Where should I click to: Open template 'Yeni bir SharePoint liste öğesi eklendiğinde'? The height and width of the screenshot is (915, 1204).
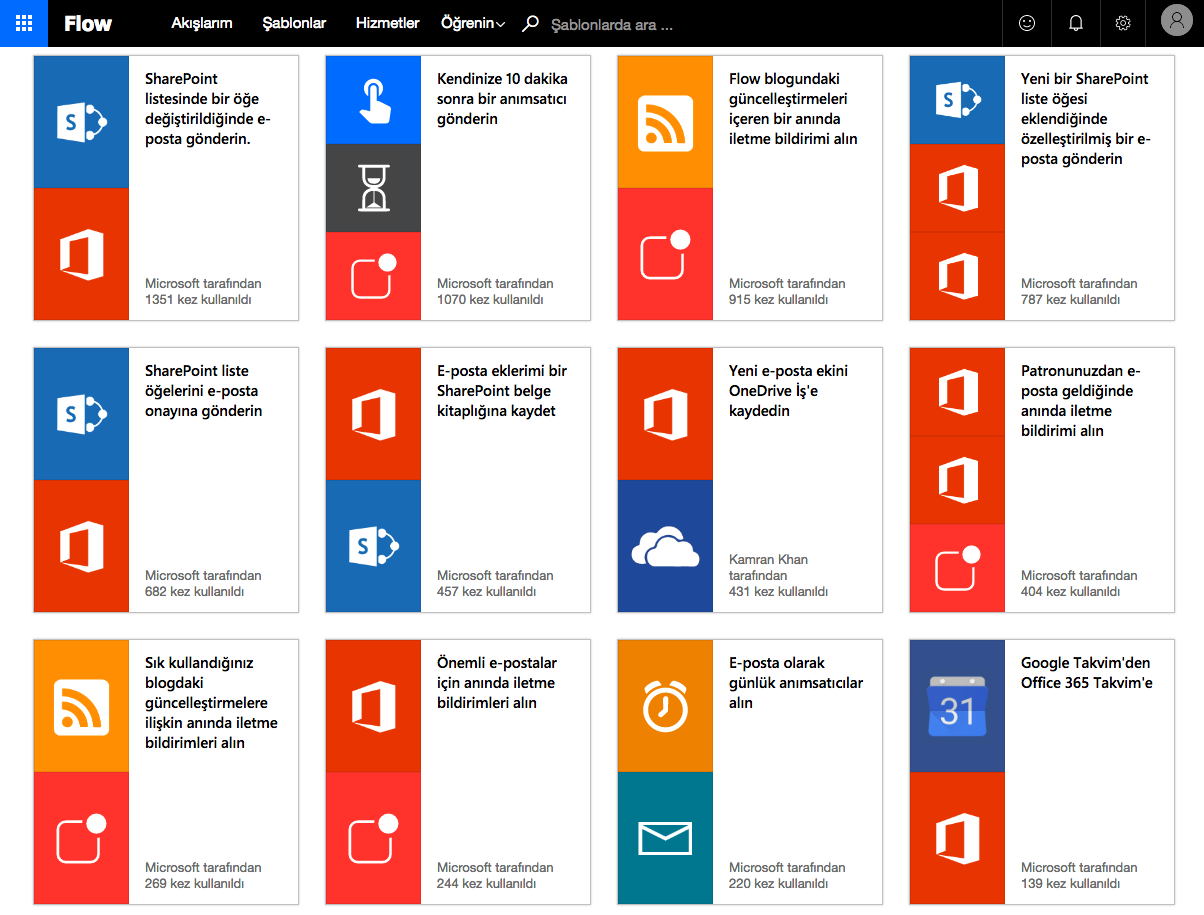pyautogui.click(x=1086, y=119)
